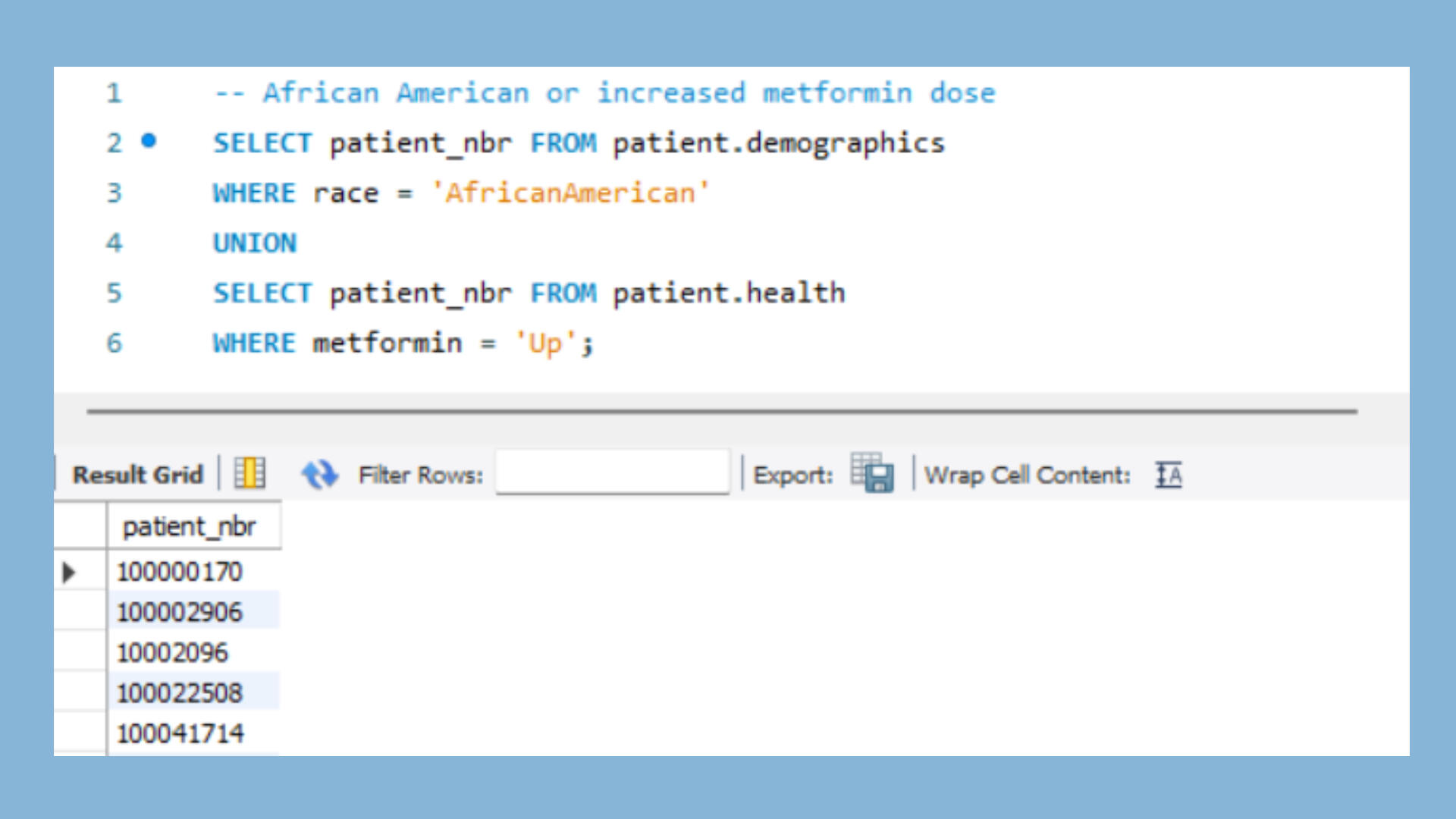Screen dimensions: 1456x819
Task: Select cell 100000170 in the results
Action: (x=180, y=572)
